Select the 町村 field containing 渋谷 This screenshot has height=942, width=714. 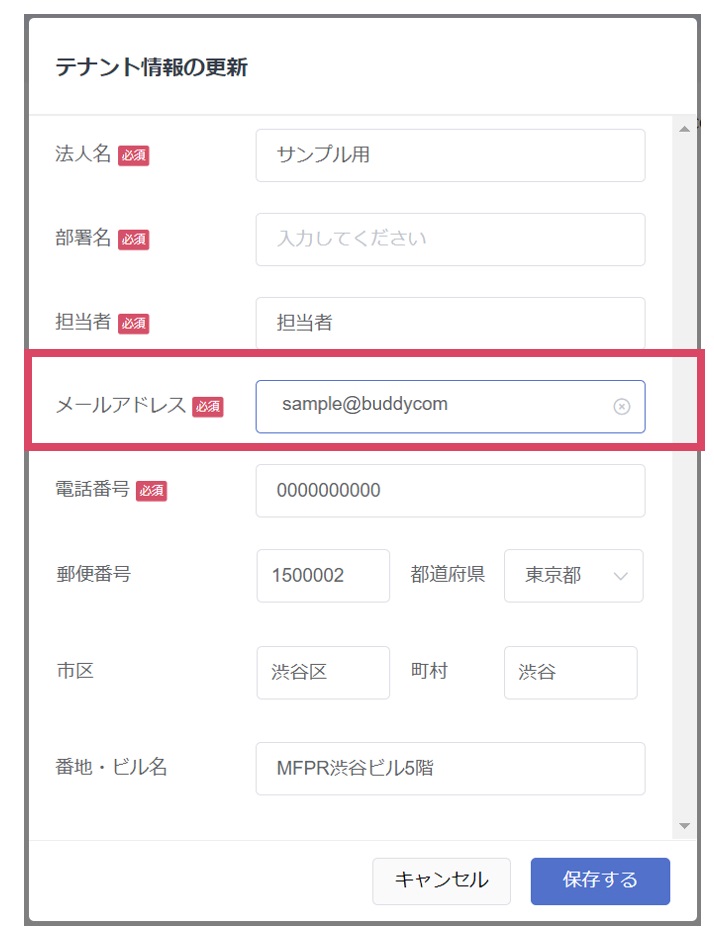click(x=570, y=672)
